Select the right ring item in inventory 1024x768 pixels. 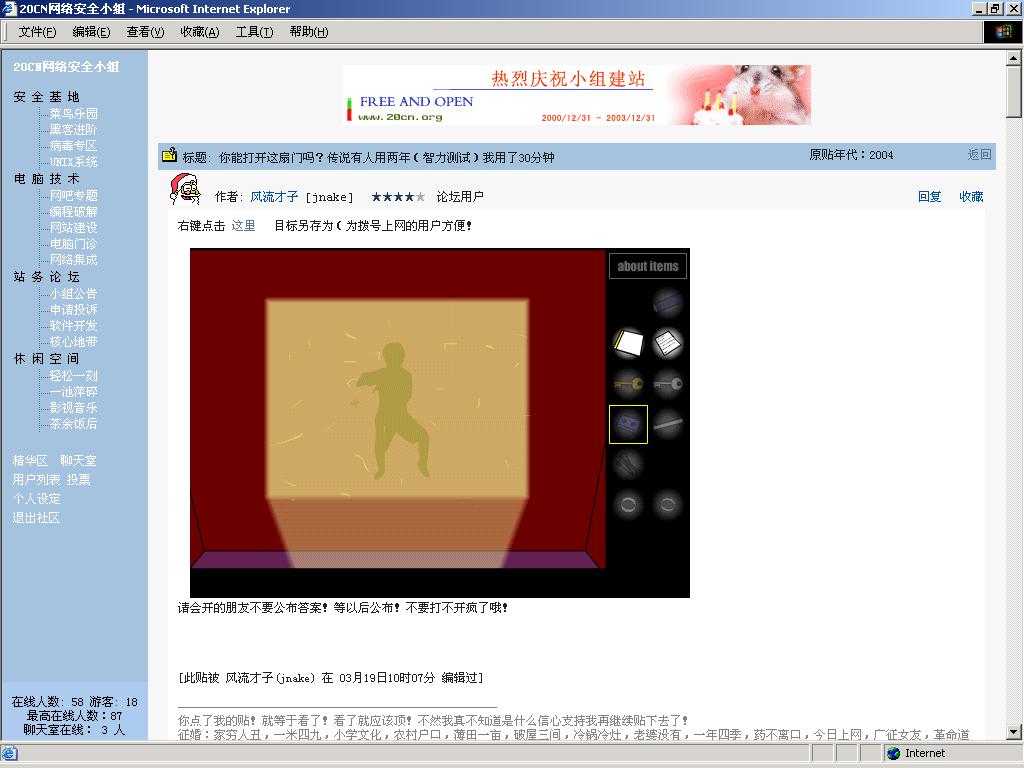[667, 504]
